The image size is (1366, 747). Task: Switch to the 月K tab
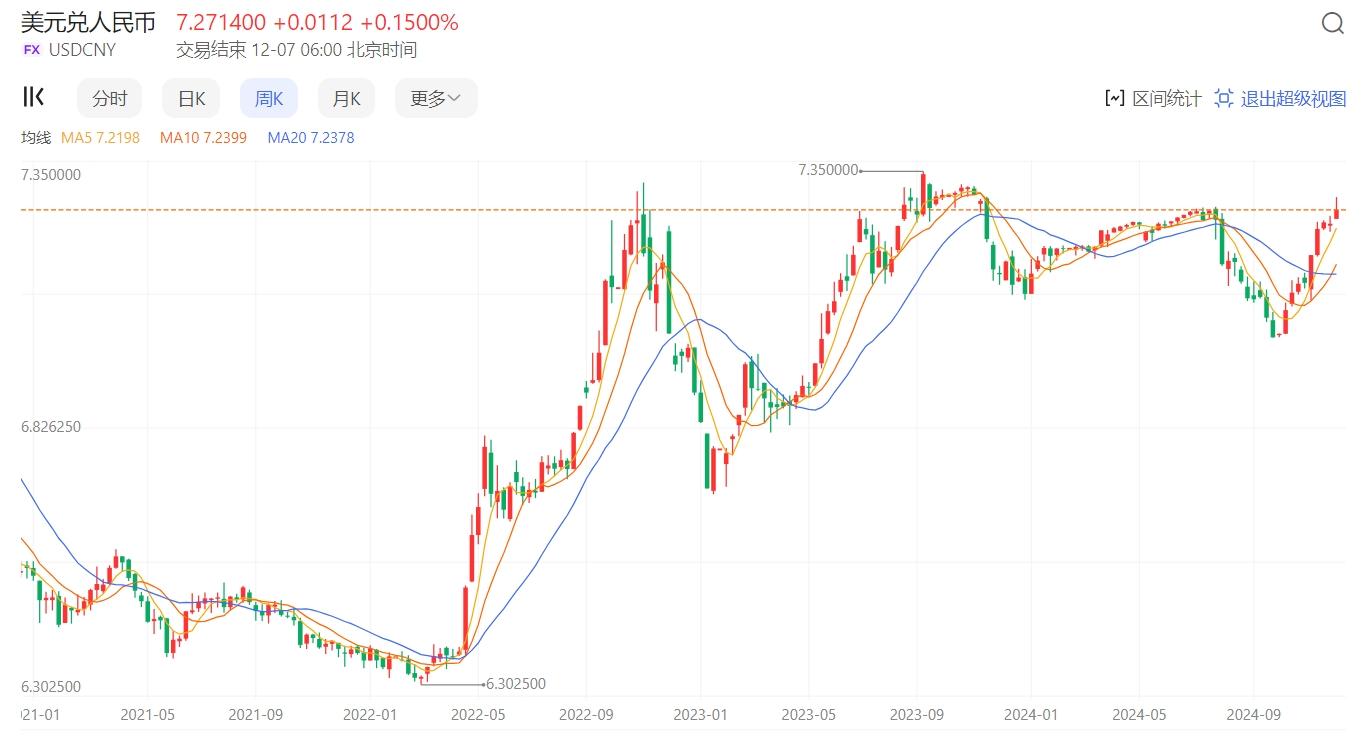coord(346,98)
